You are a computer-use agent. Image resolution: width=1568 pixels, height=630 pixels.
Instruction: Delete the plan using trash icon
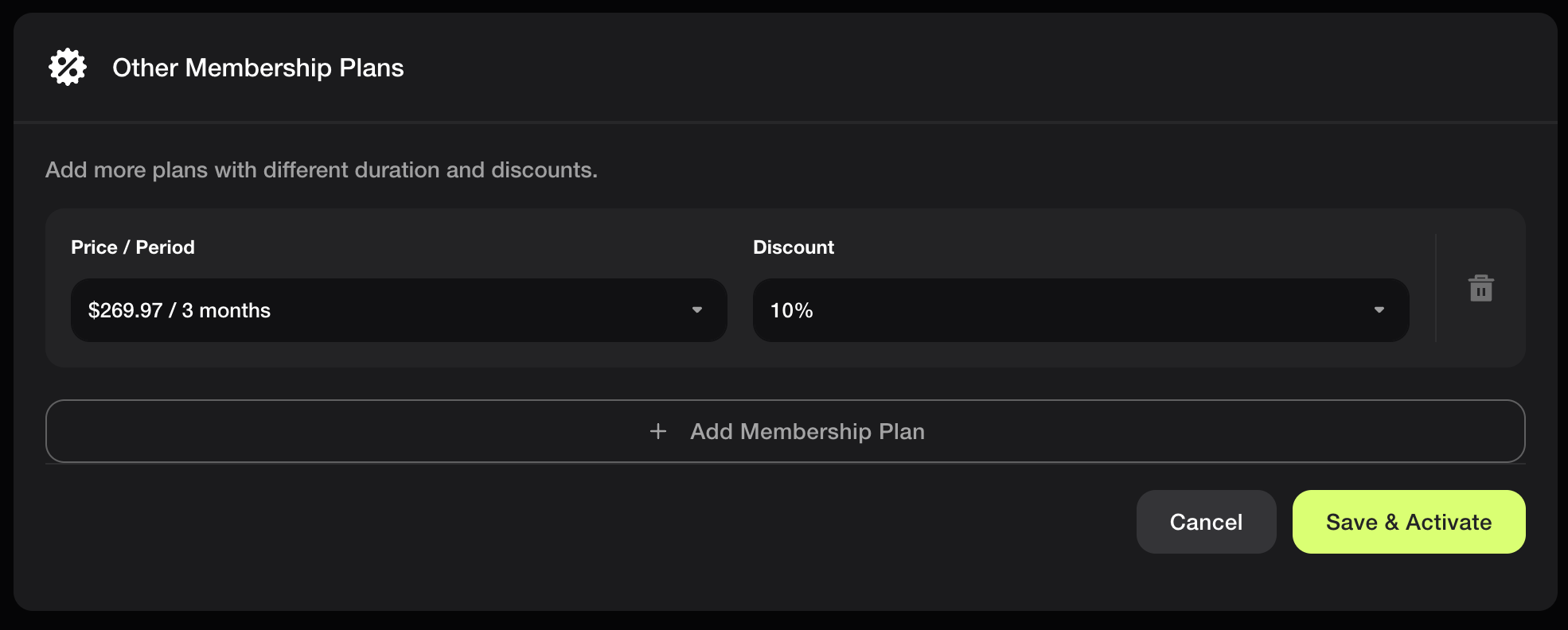click(x=1480, y=288)
